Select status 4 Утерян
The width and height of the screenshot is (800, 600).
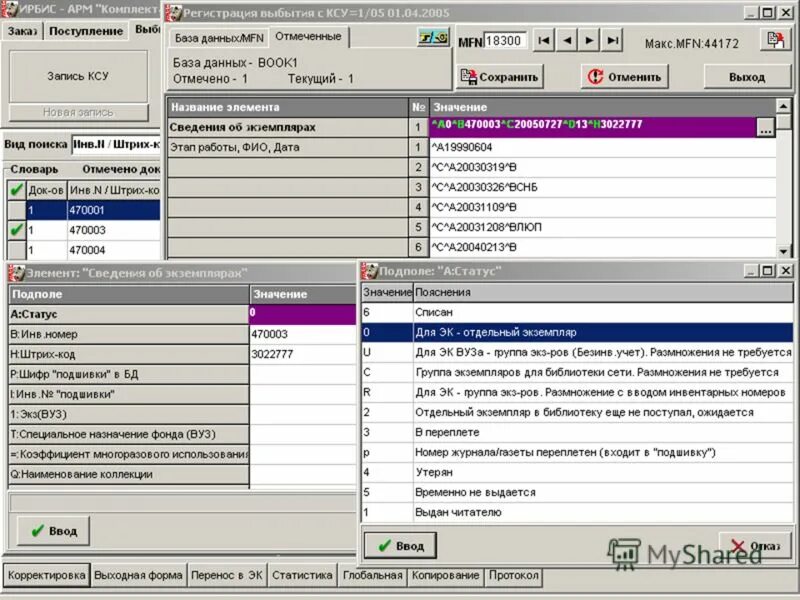577,472
